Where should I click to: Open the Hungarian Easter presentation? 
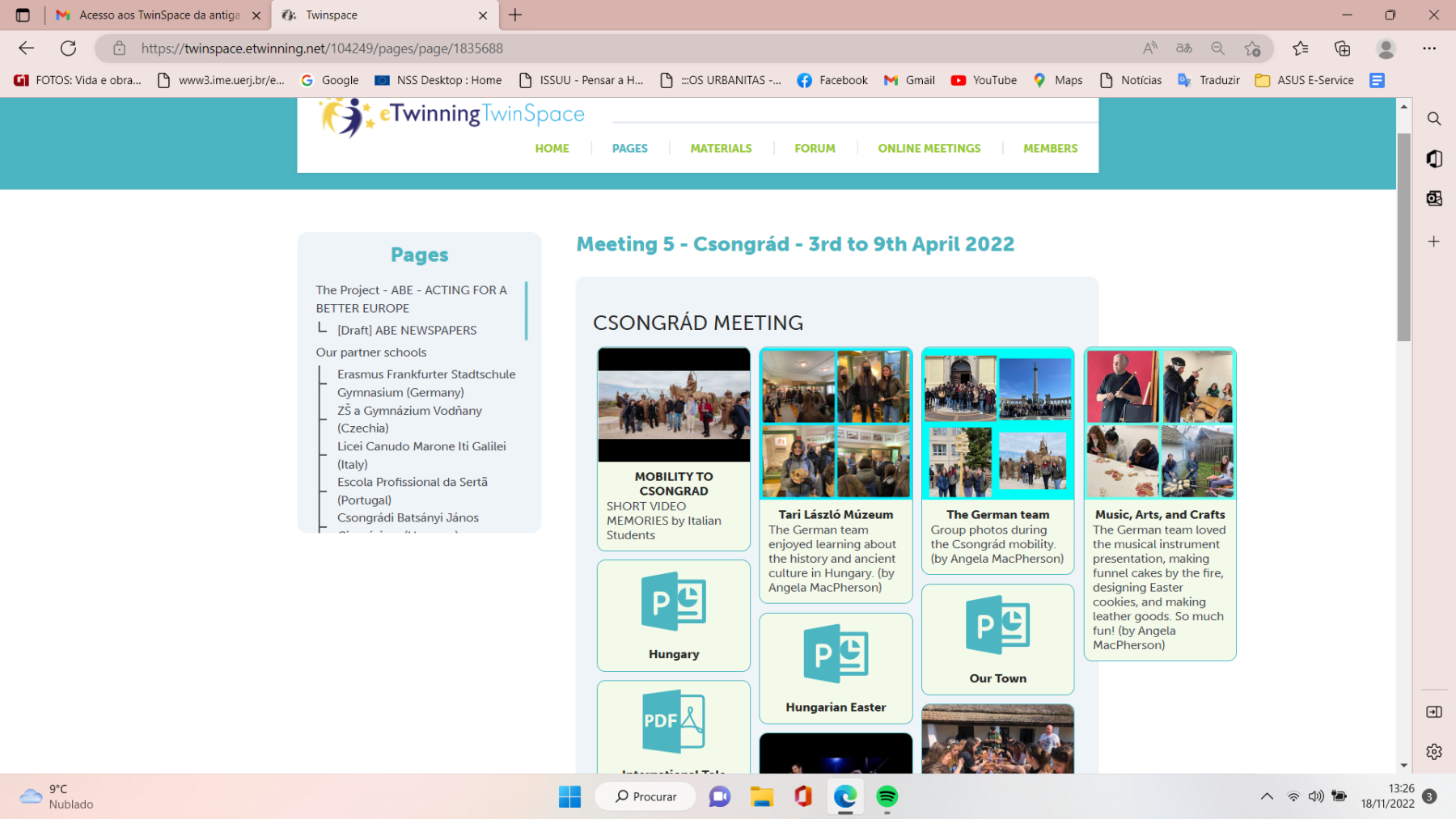(x=836, y=668)
